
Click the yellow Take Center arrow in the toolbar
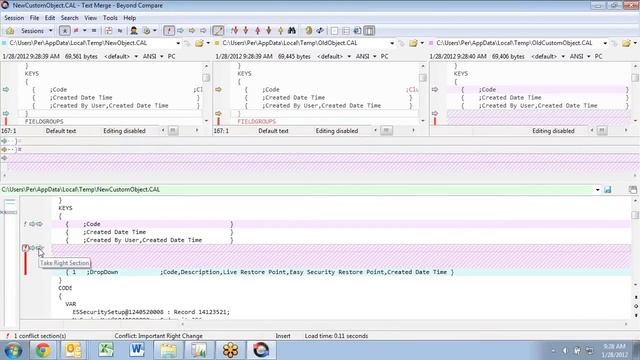pos(191,31)
